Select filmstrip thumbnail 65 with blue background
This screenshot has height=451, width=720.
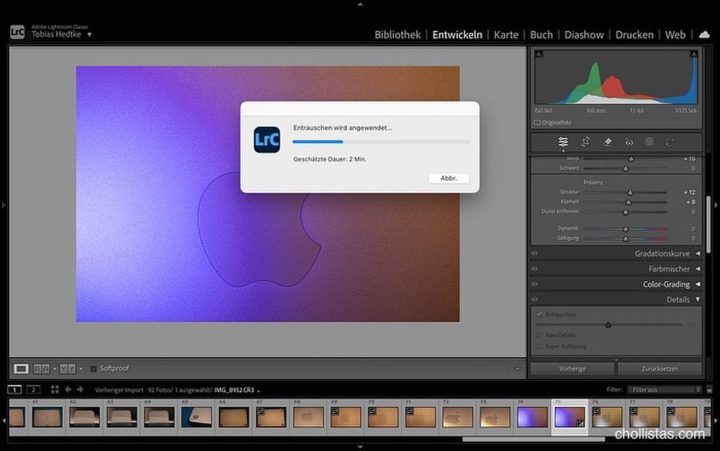(197, 417)
